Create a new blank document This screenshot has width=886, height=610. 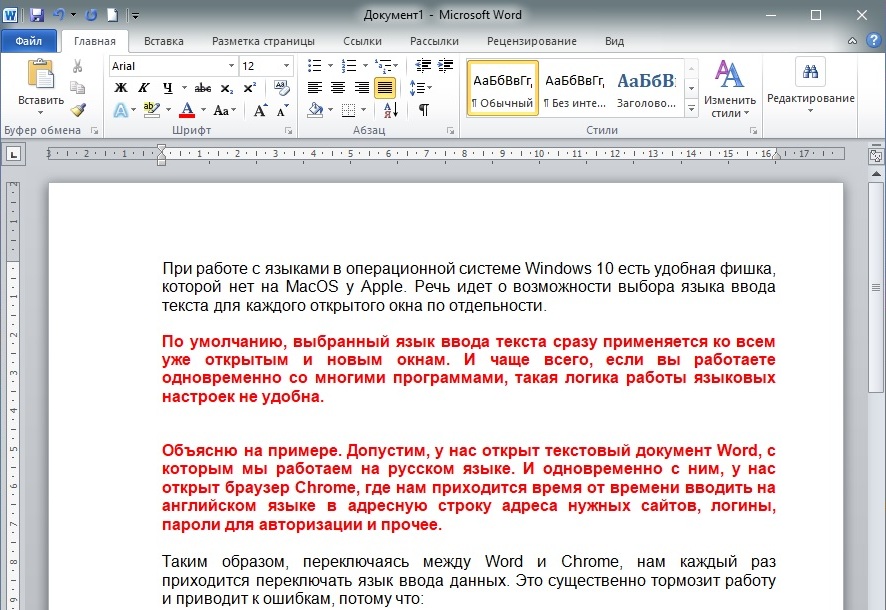pos(112,15)
